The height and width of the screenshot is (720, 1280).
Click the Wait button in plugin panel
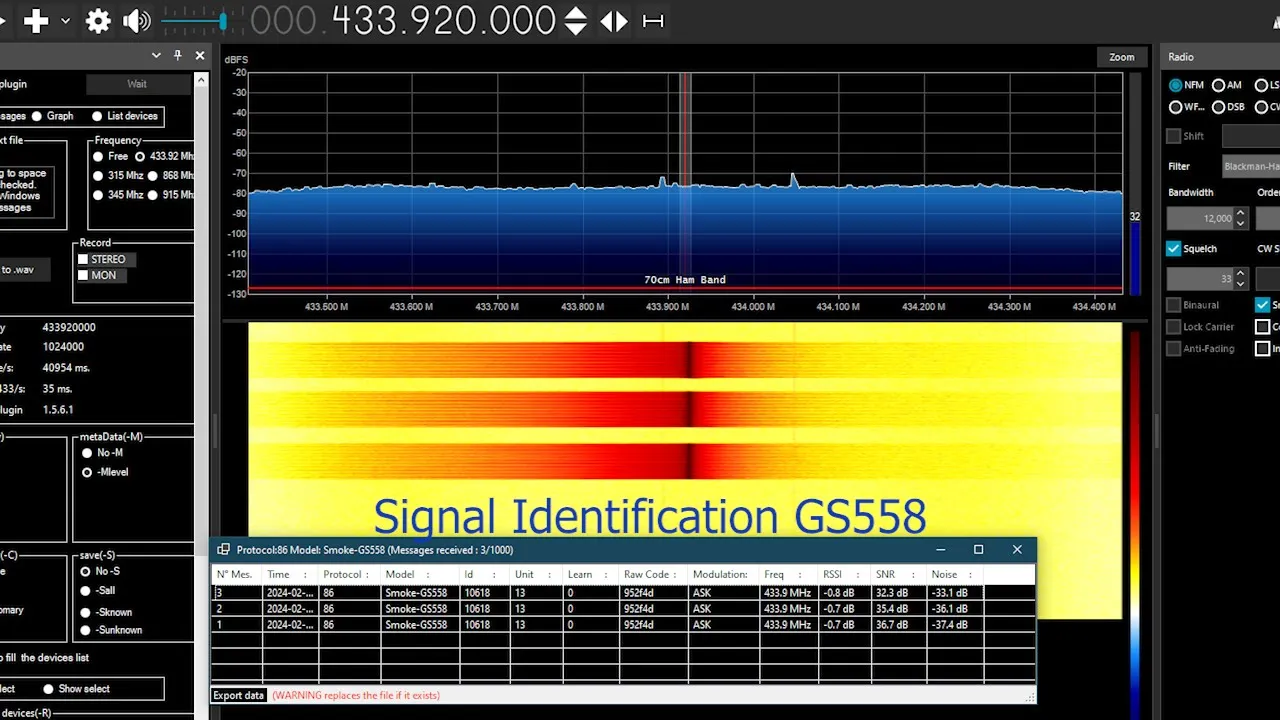coord(137,84)
